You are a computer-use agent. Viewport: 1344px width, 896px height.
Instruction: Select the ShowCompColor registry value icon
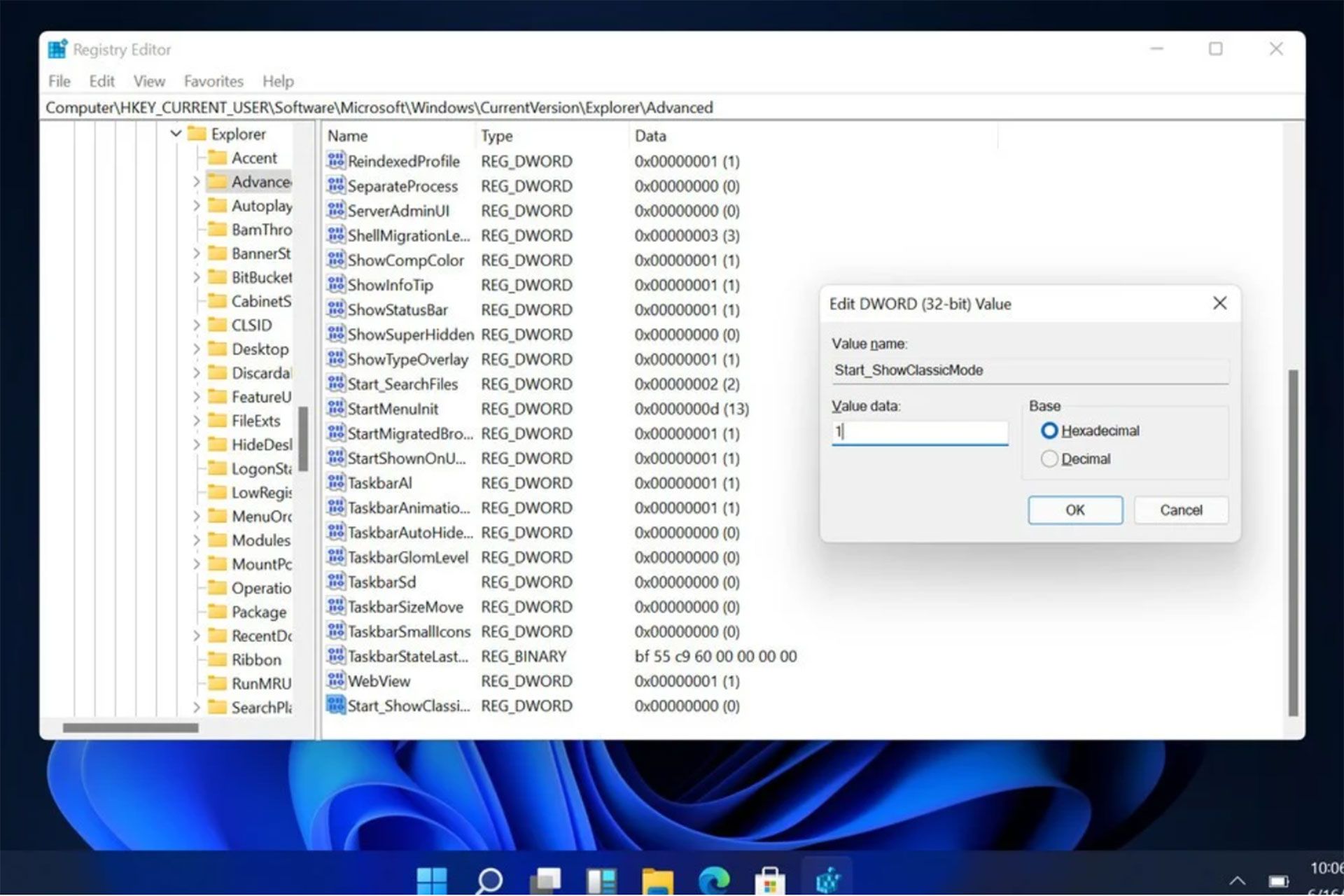[336, 260]
